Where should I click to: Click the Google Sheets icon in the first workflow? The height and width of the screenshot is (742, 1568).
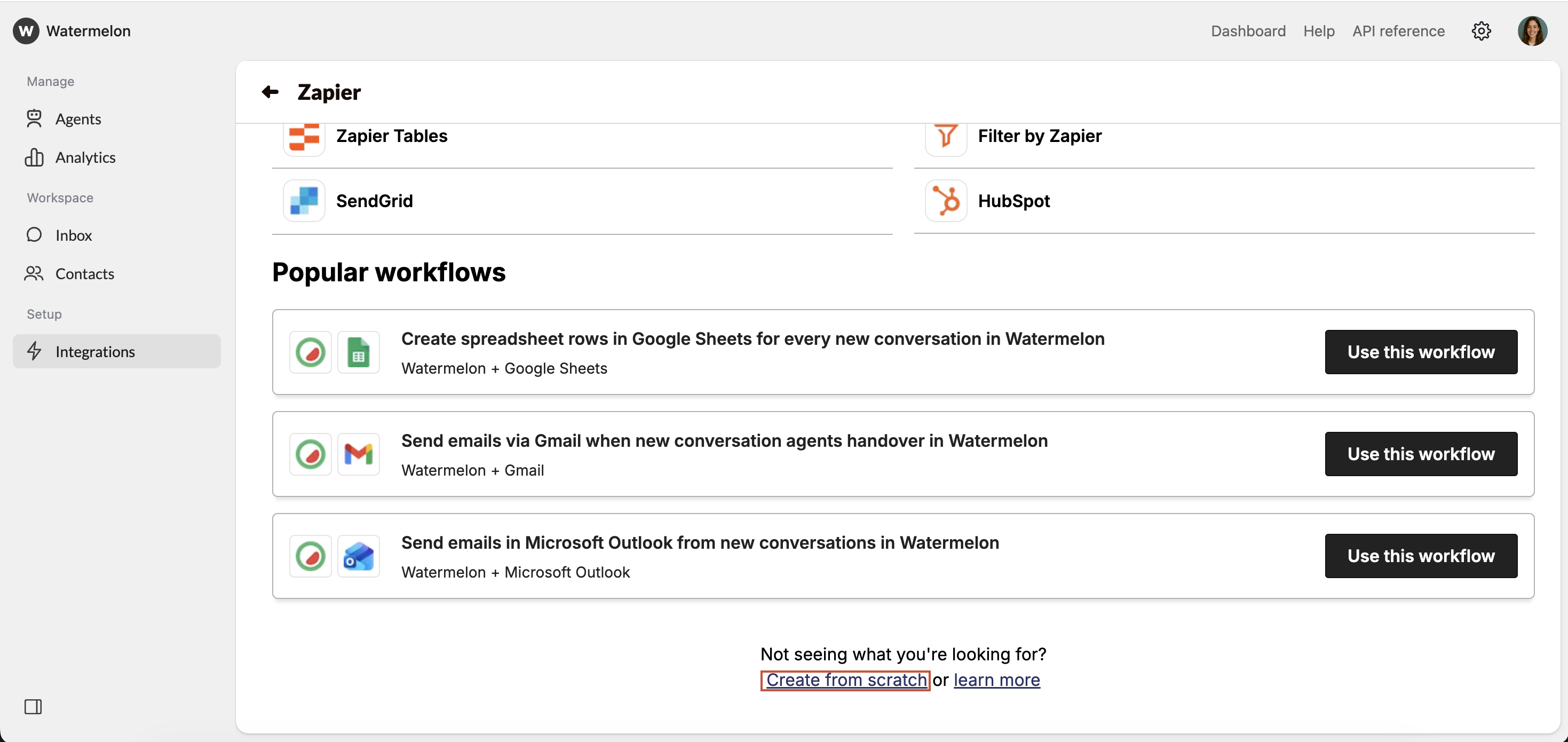(359, 352)
